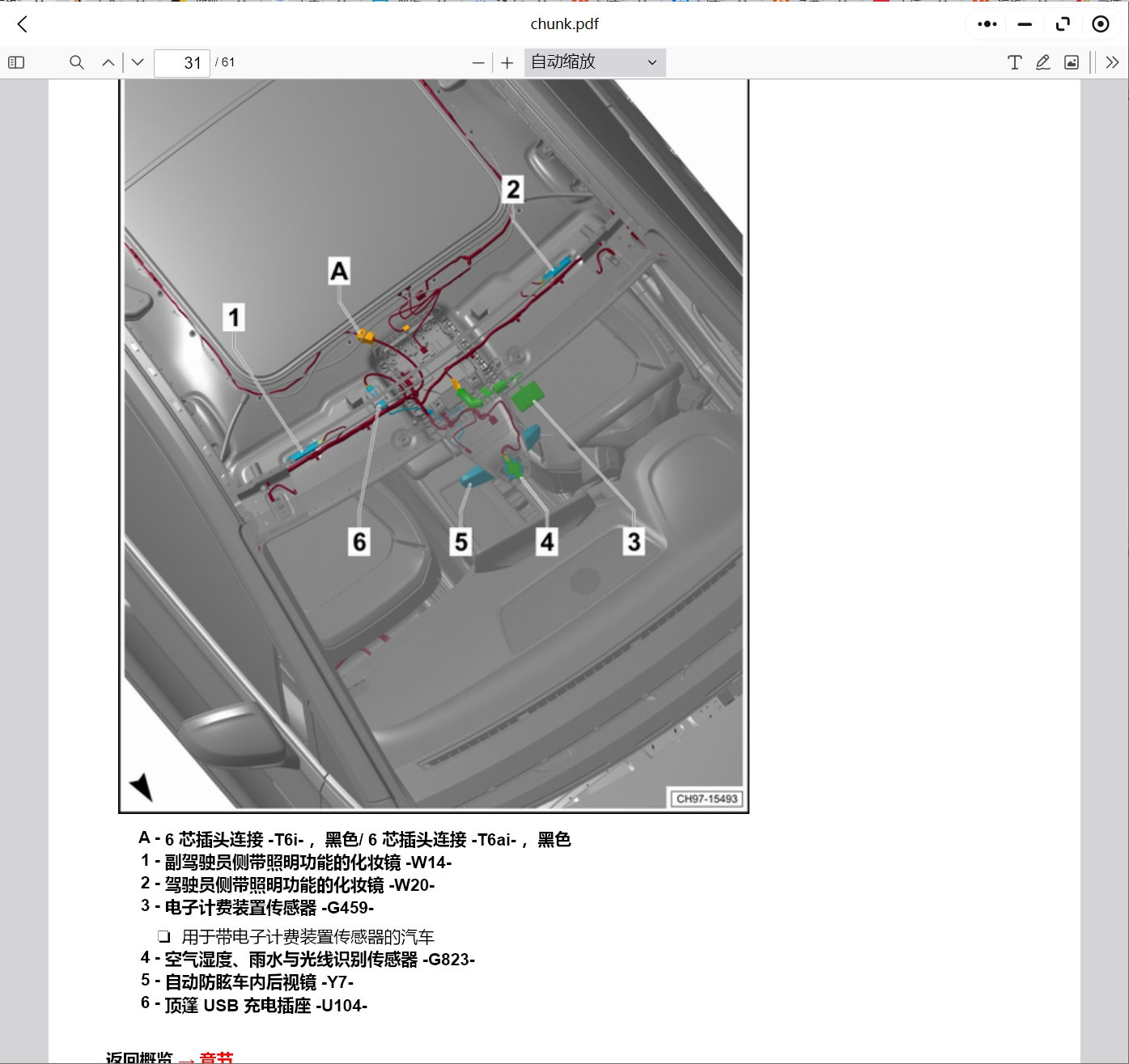Toggle screen recording with the target icon
The width and height of the screenshot is (1129, 1064).
1101,24
